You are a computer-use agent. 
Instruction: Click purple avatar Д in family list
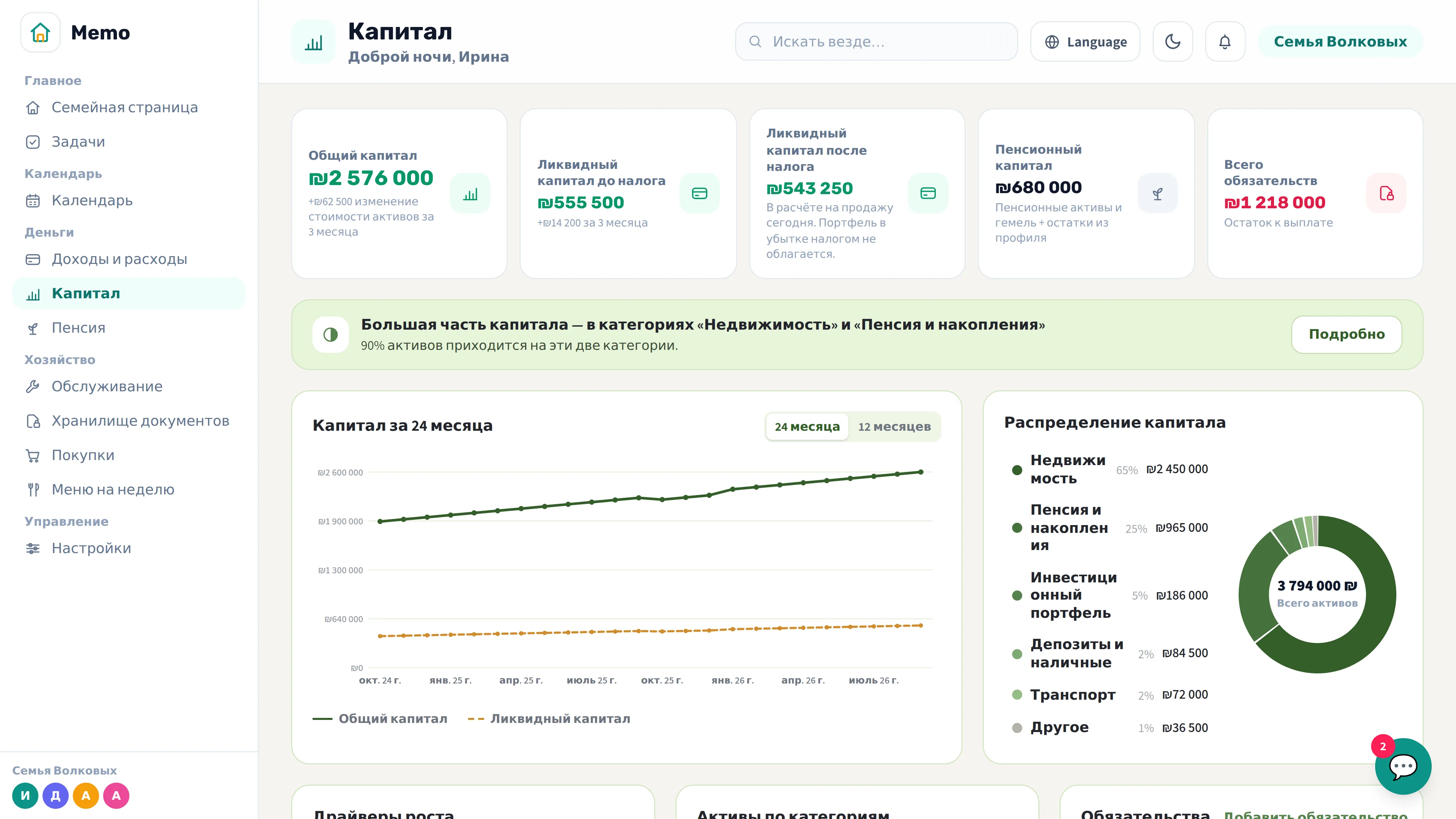click(x=55, y=796)
